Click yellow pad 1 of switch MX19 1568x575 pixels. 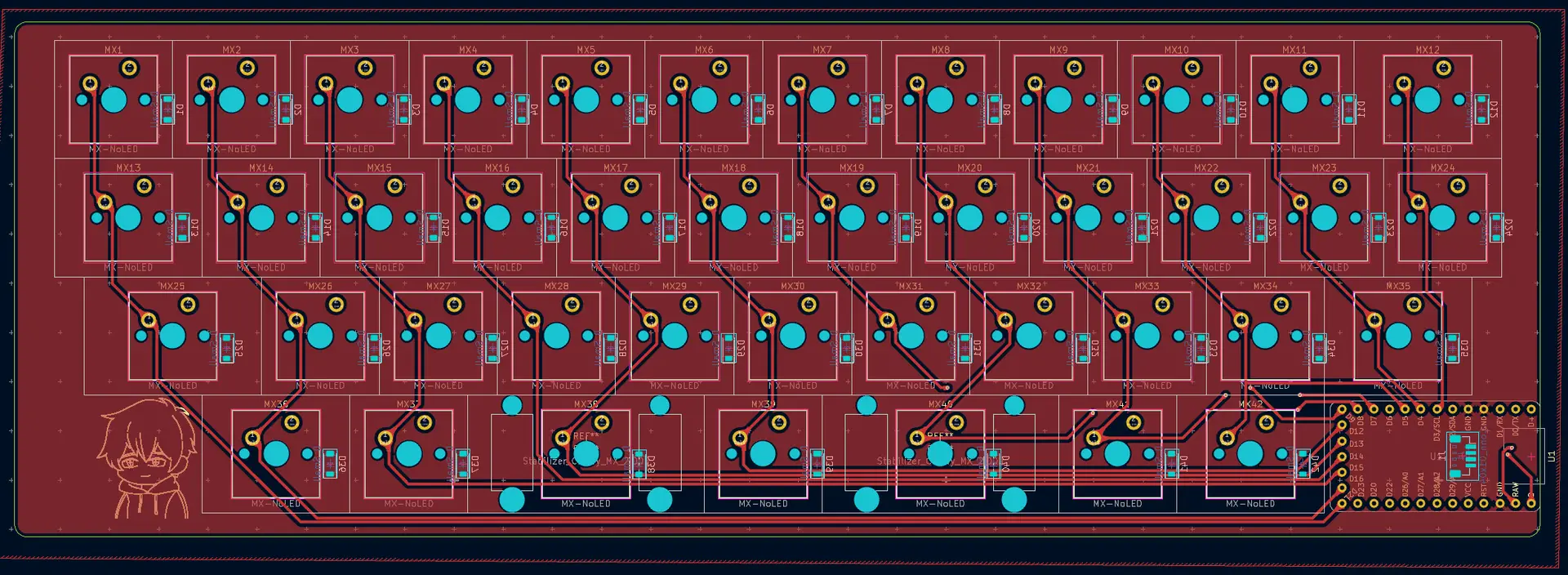[827, 202]
